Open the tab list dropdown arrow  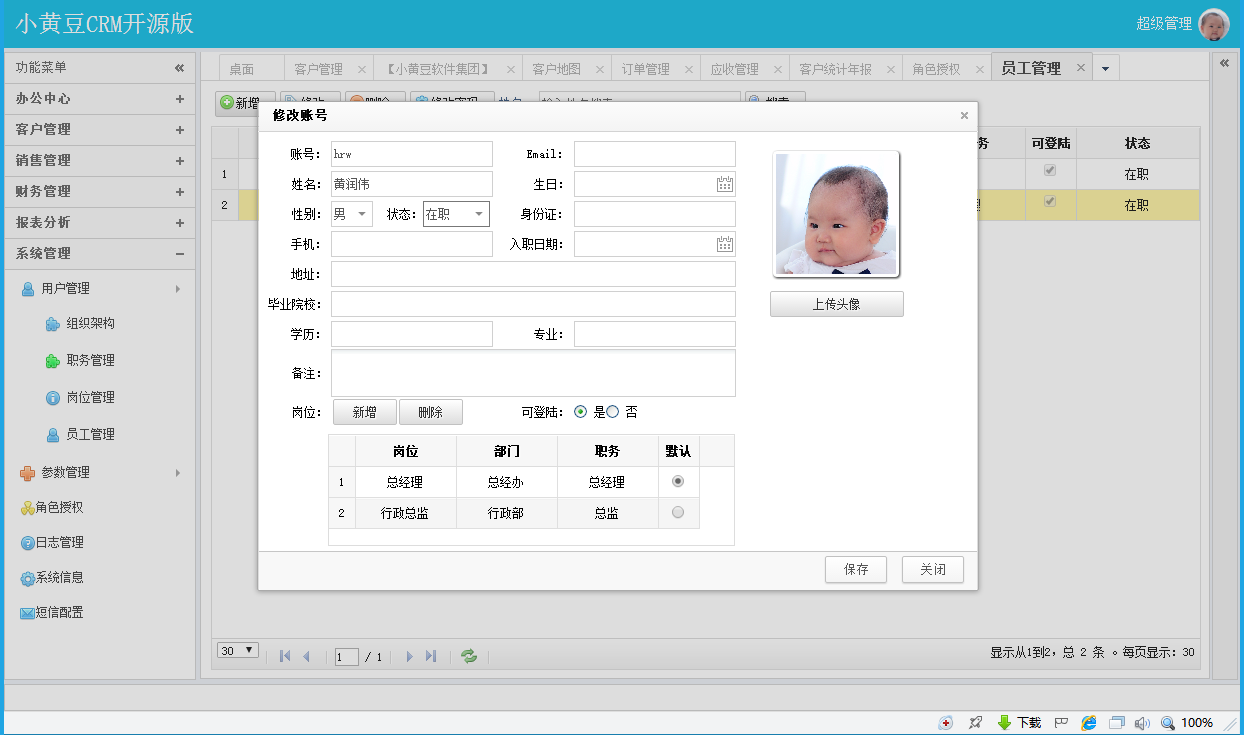point(1106,69)
